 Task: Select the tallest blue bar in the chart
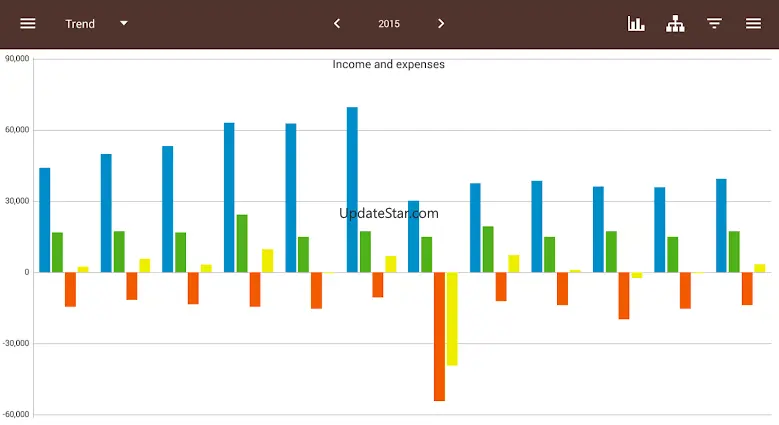[352, 189]
